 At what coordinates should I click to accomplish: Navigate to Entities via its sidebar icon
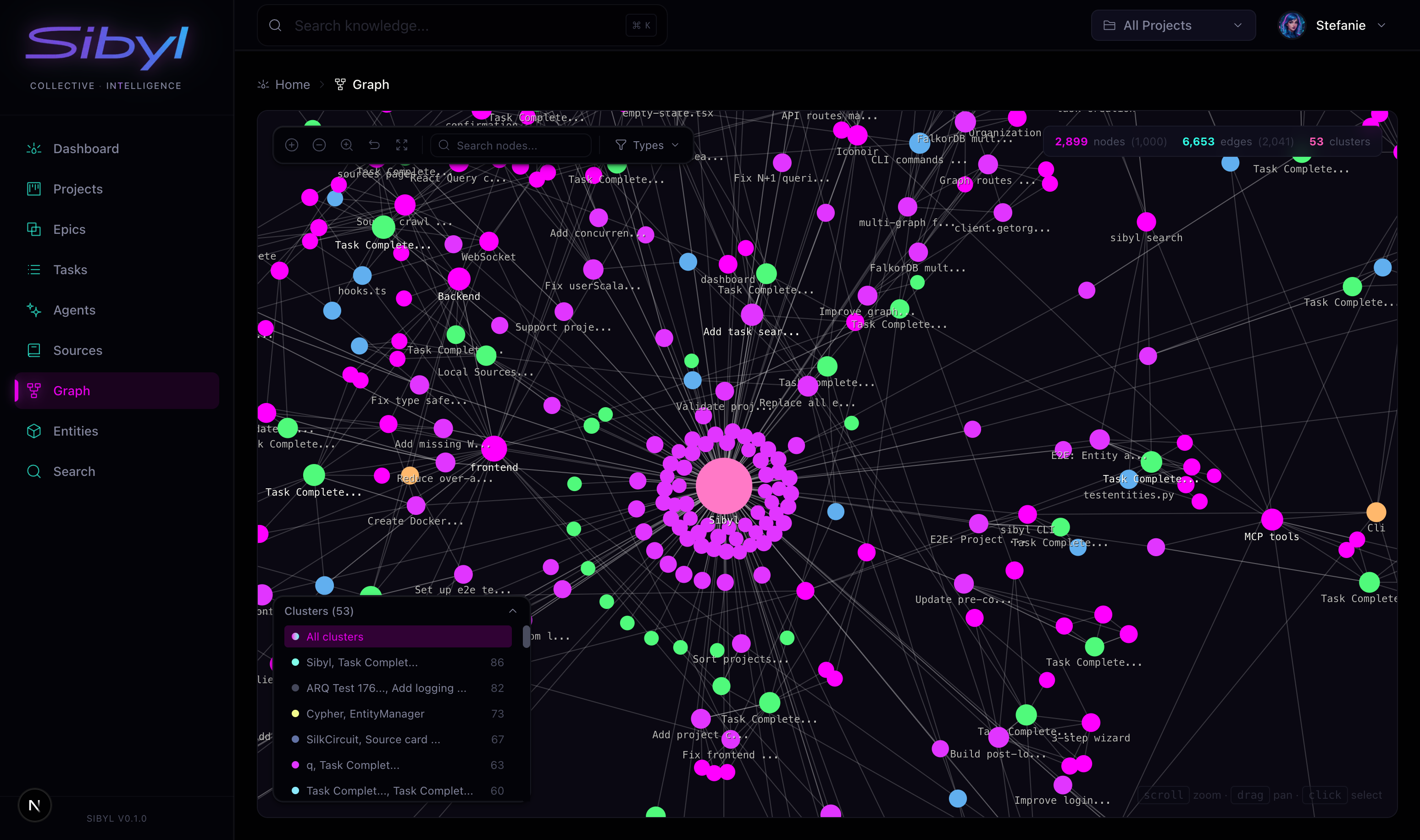(33, 431)
